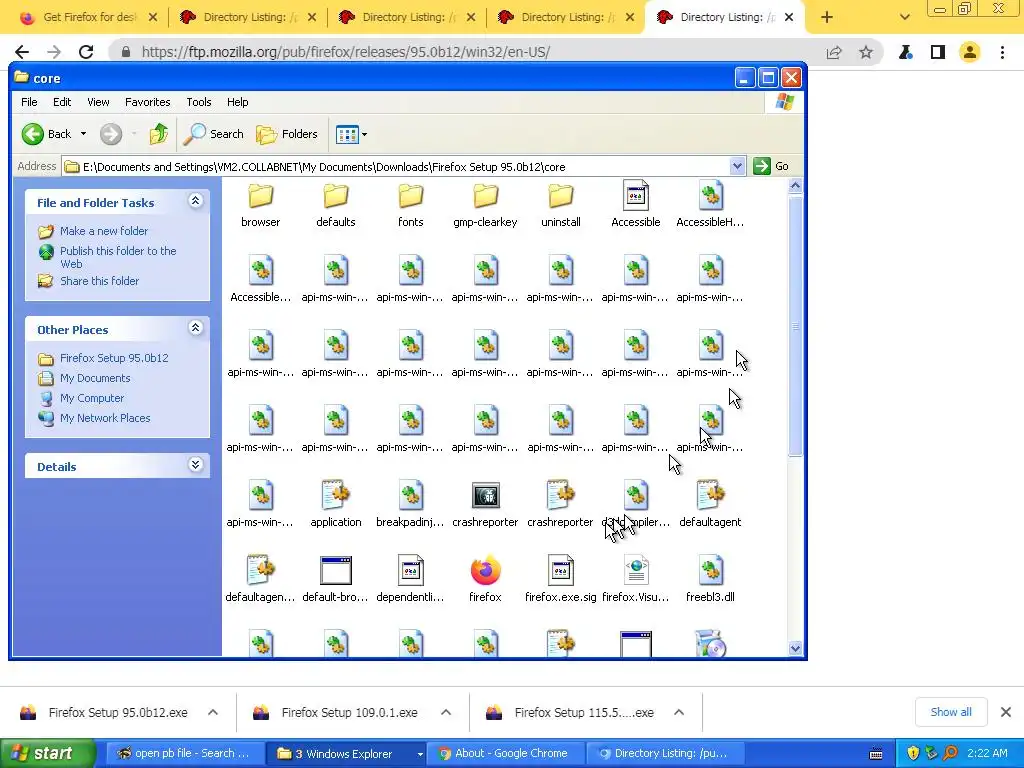Click the Go button

coord(771,166)
